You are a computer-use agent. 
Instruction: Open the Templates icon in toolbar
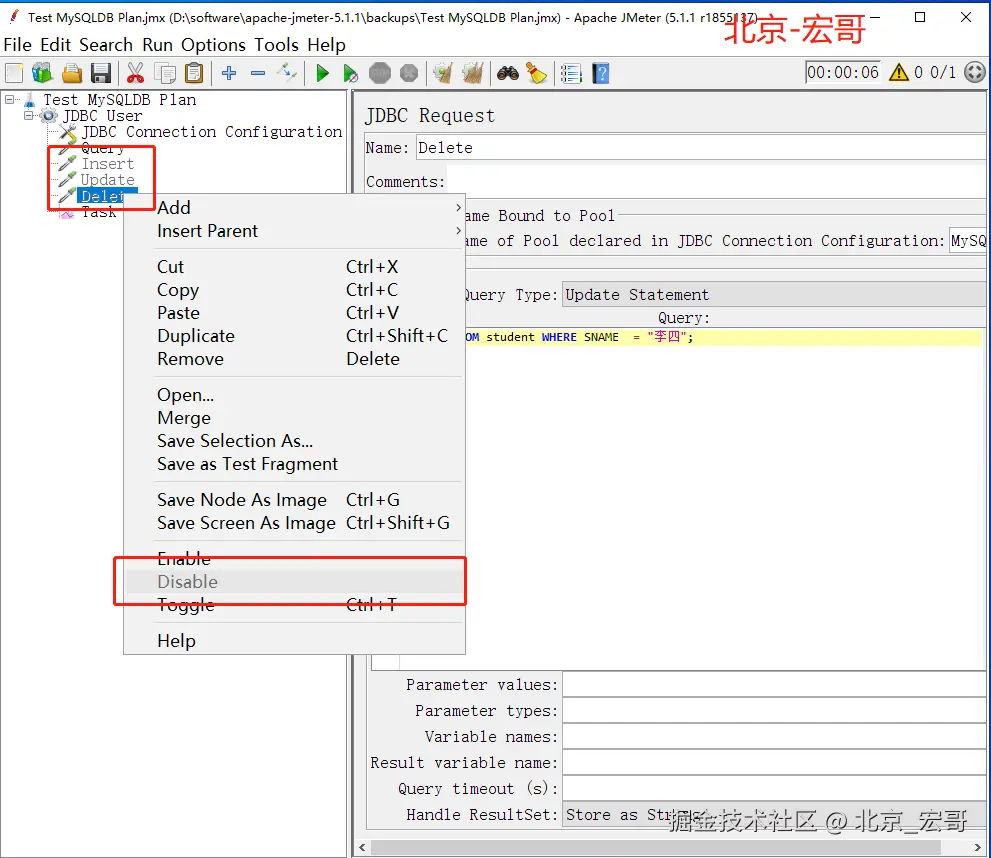click(42, 73)
